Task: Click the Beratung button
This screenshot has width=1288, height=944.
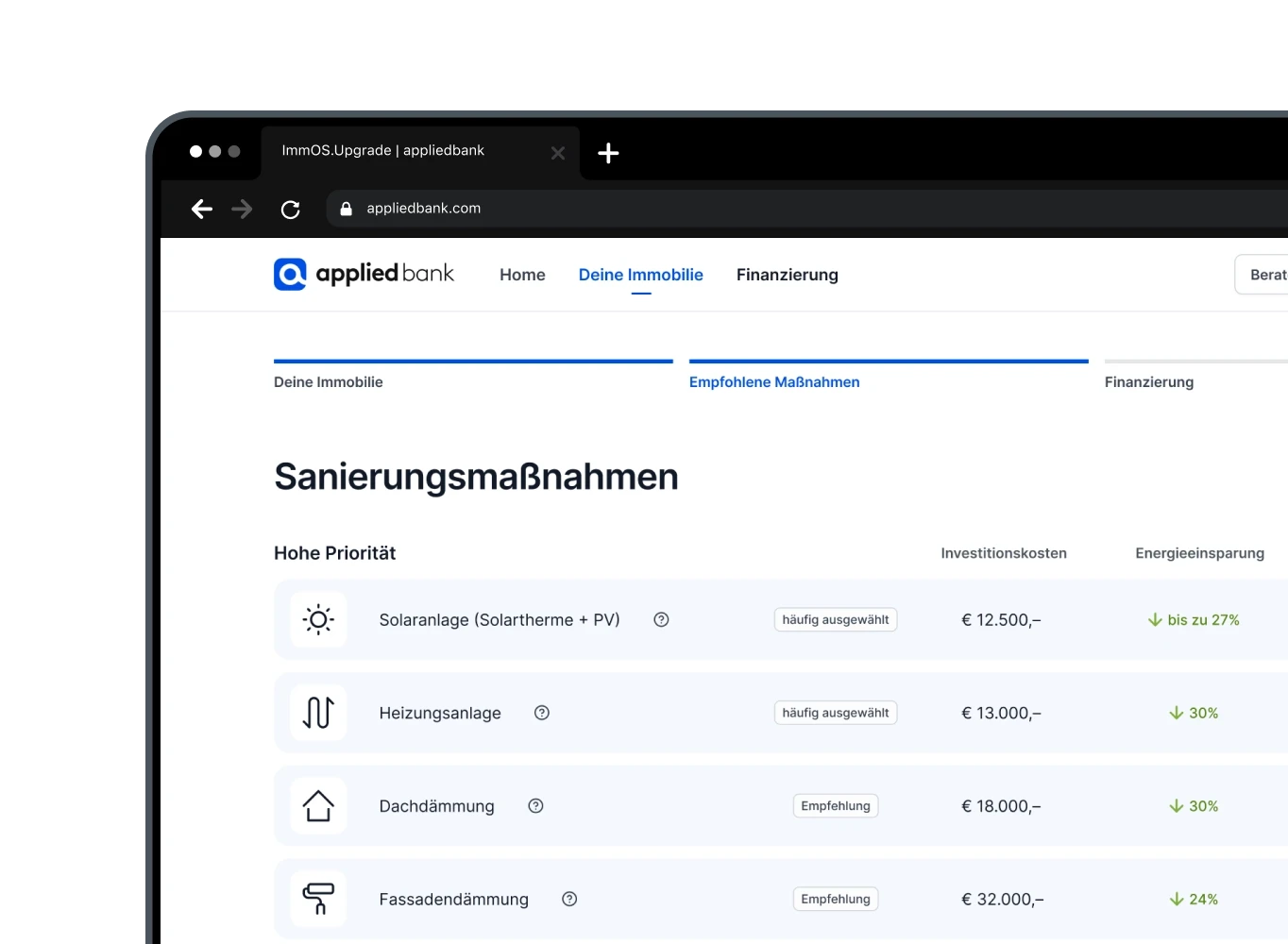Action: (1265, 274)
